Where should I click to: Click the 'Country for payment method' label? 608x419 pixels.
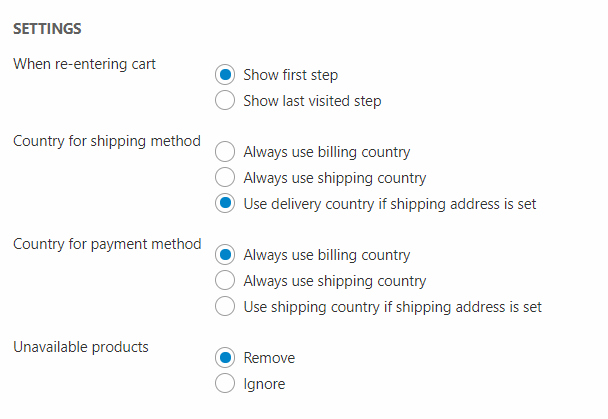point(107,244)
